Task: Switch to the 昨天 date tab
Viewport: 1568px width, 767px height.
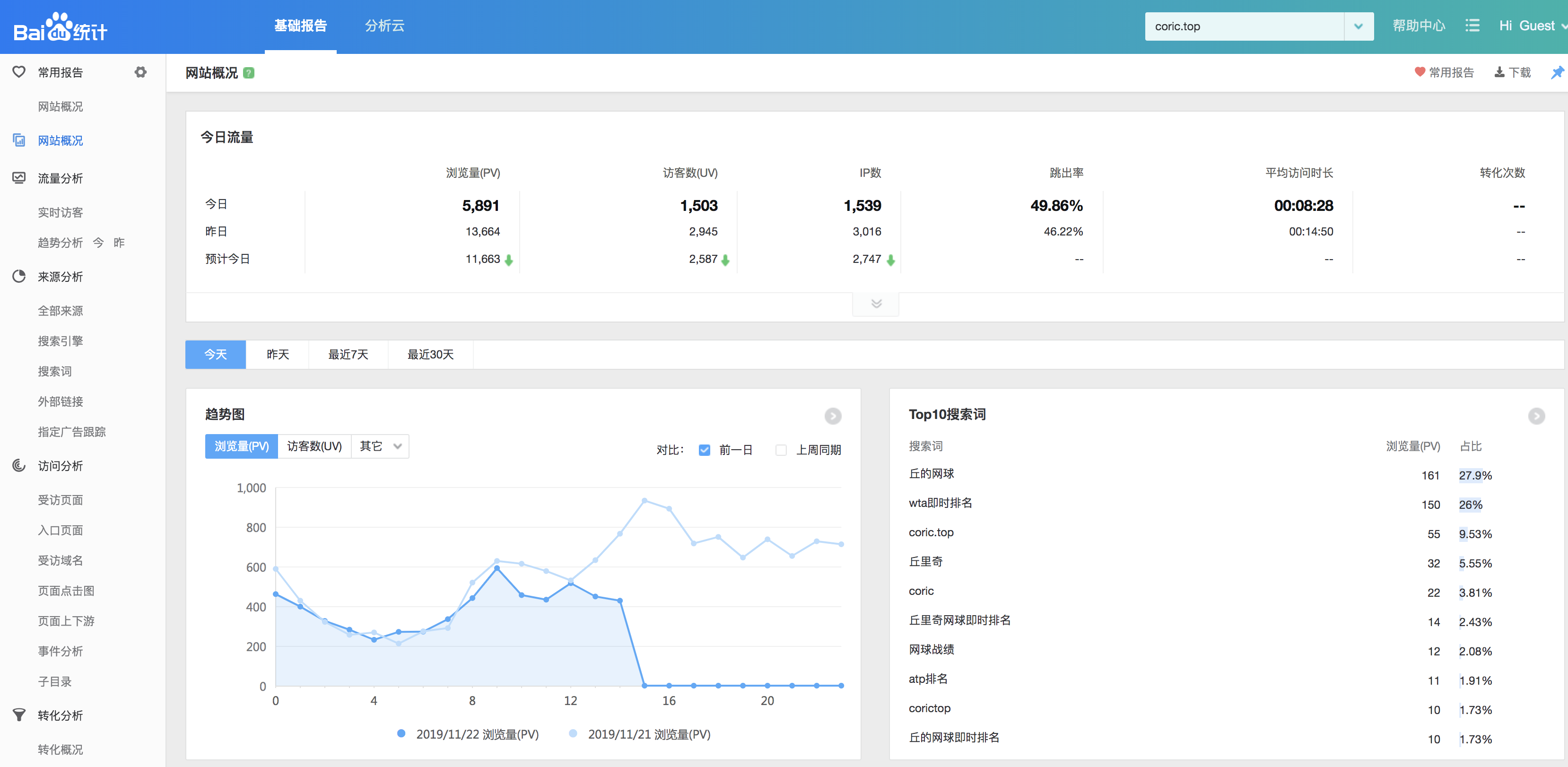Action: coord(278,354)
